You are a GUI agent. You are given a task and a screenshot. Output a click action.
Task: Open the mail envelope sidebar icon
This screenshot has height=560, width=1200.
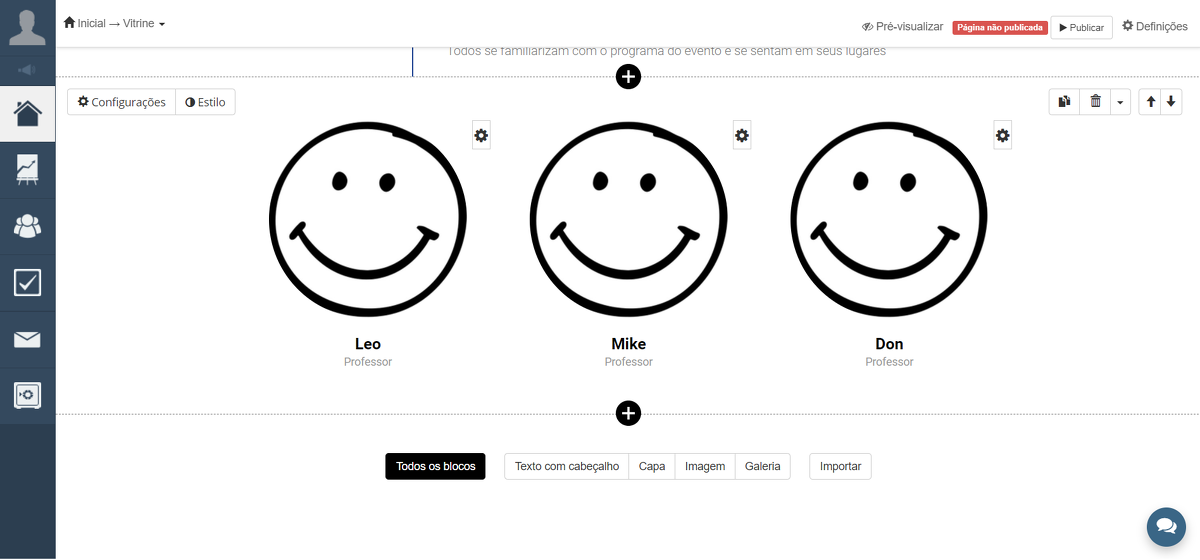[27, 340]
